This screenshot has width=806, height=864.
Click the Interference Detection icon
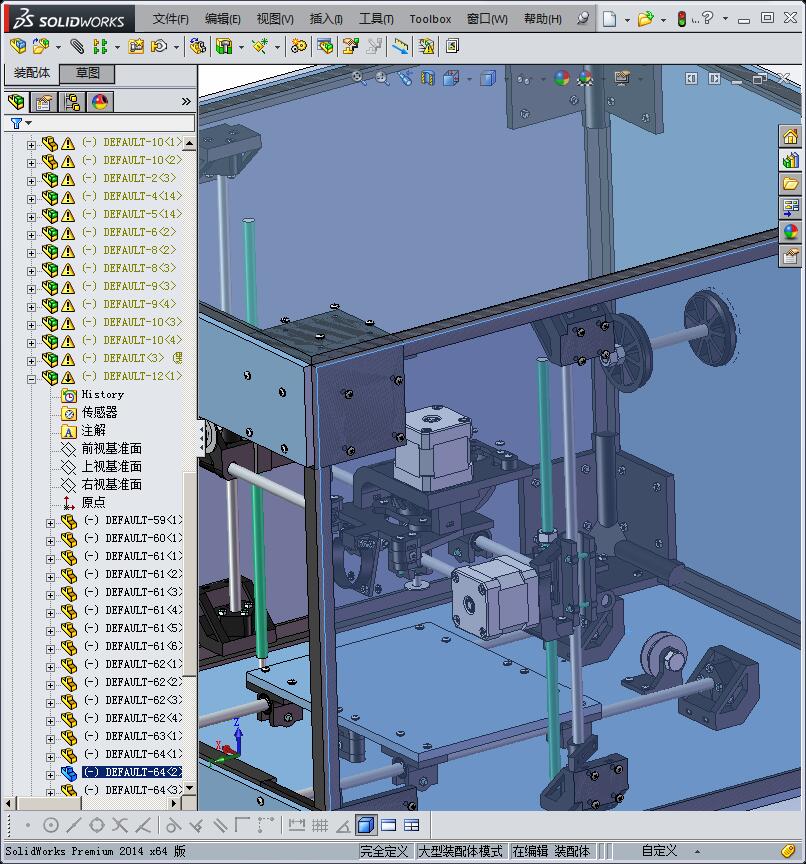coord(401,46)
